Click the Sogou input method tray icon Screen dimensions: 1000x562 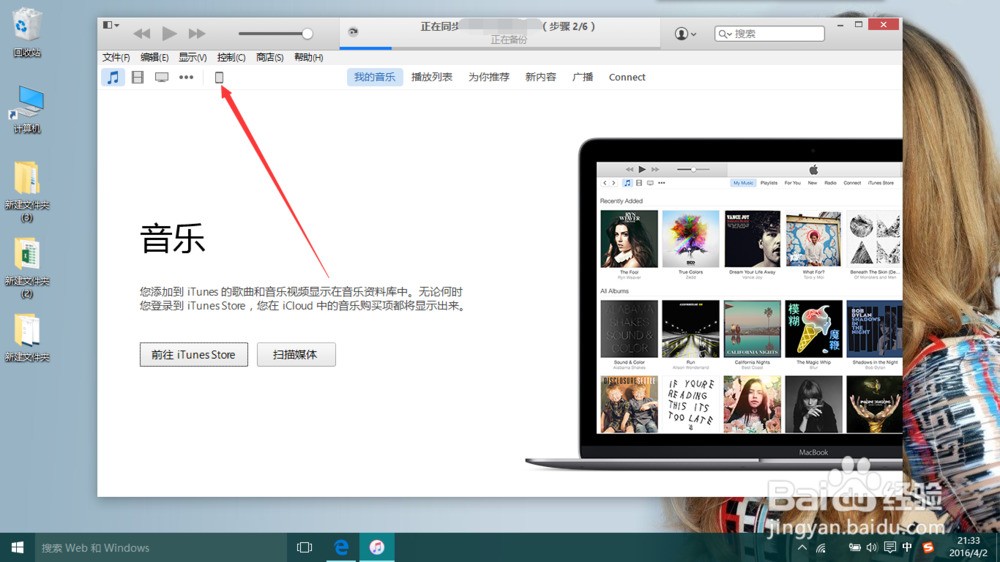pyautogui.click(x=928, y=547)
